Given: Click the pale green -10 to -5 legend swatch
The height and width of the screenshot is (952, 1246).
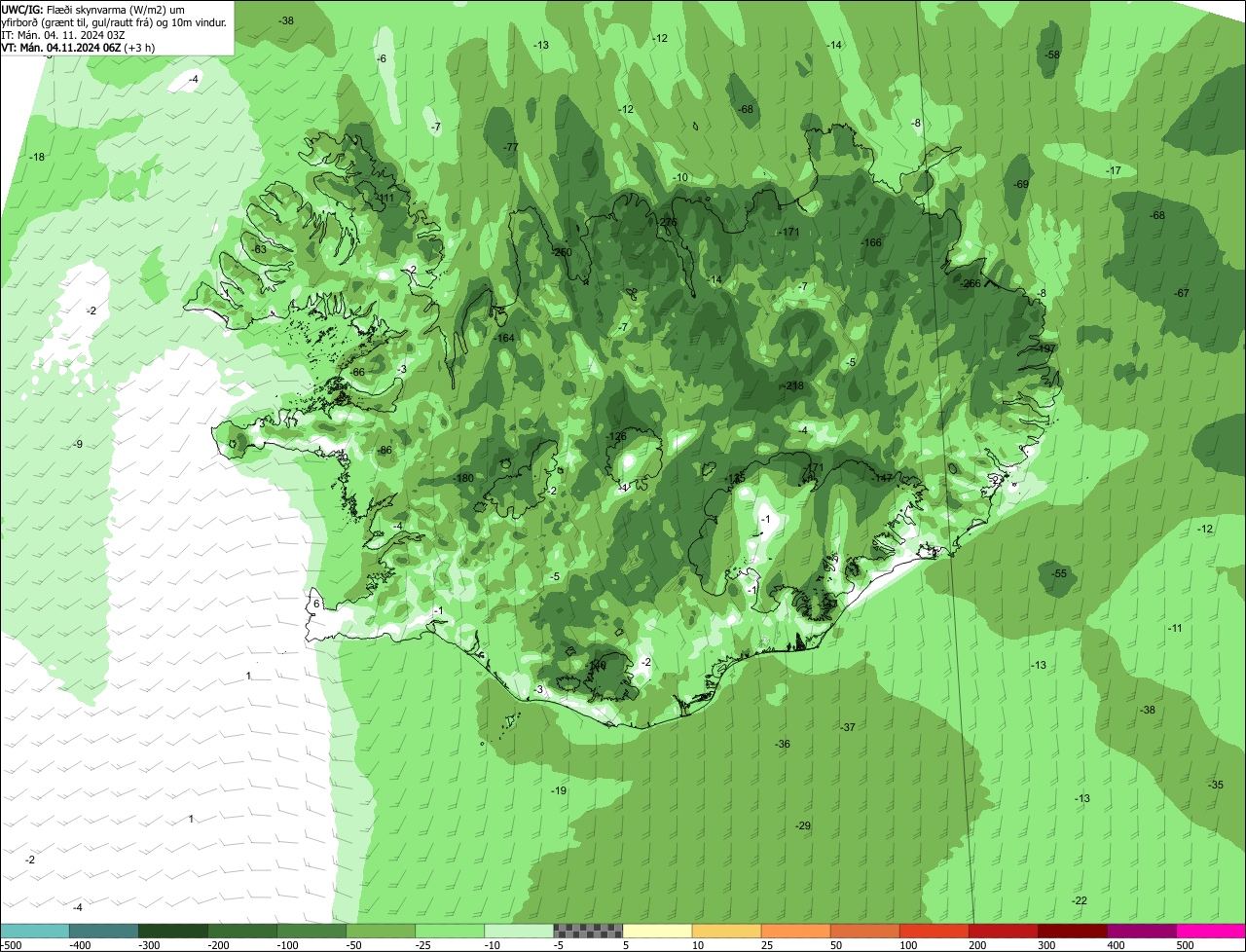Looking at the screenshot, I should 519,932.
